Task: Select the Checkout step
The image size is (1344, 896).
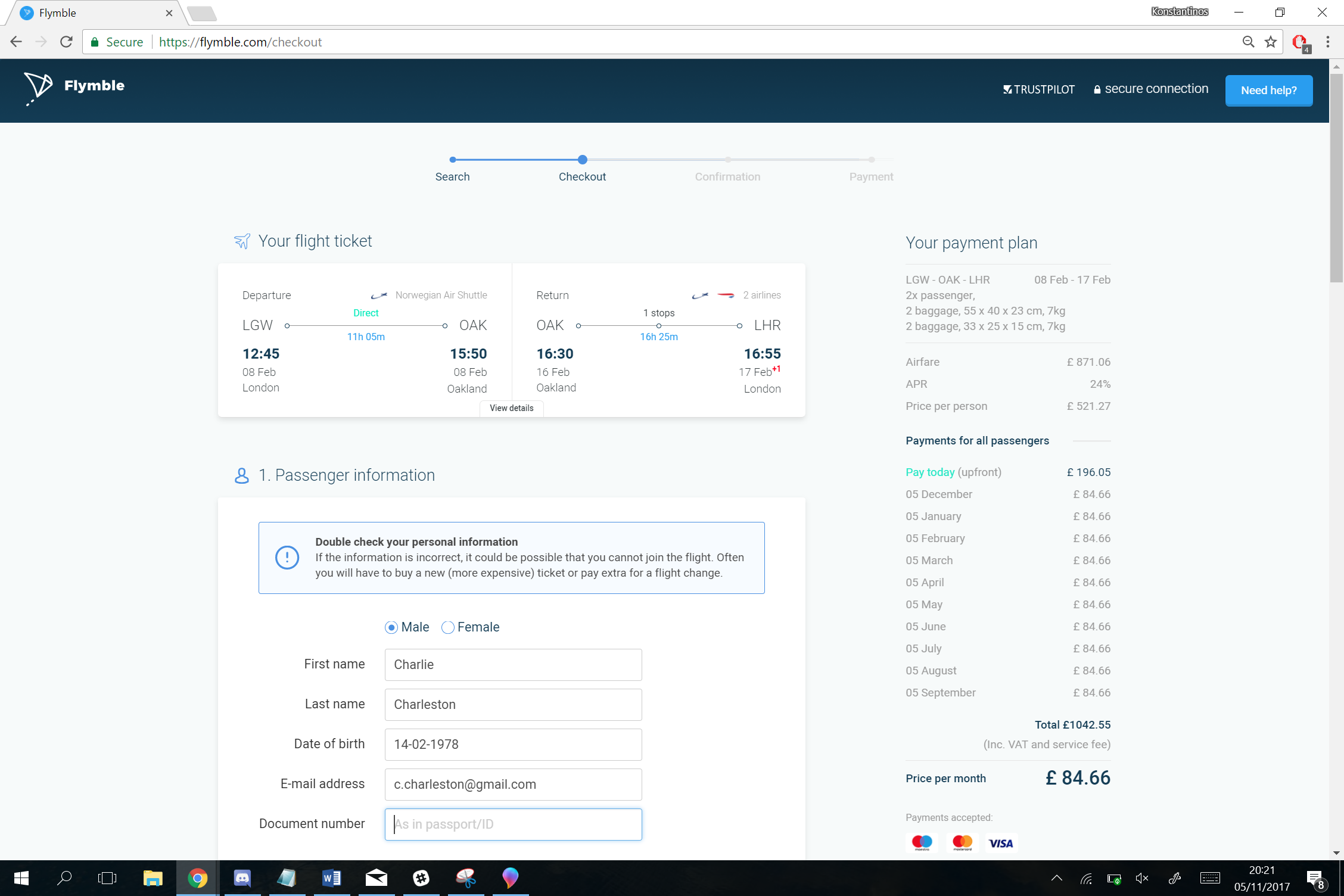Action: pyautogui.click(x=582, y=177)
